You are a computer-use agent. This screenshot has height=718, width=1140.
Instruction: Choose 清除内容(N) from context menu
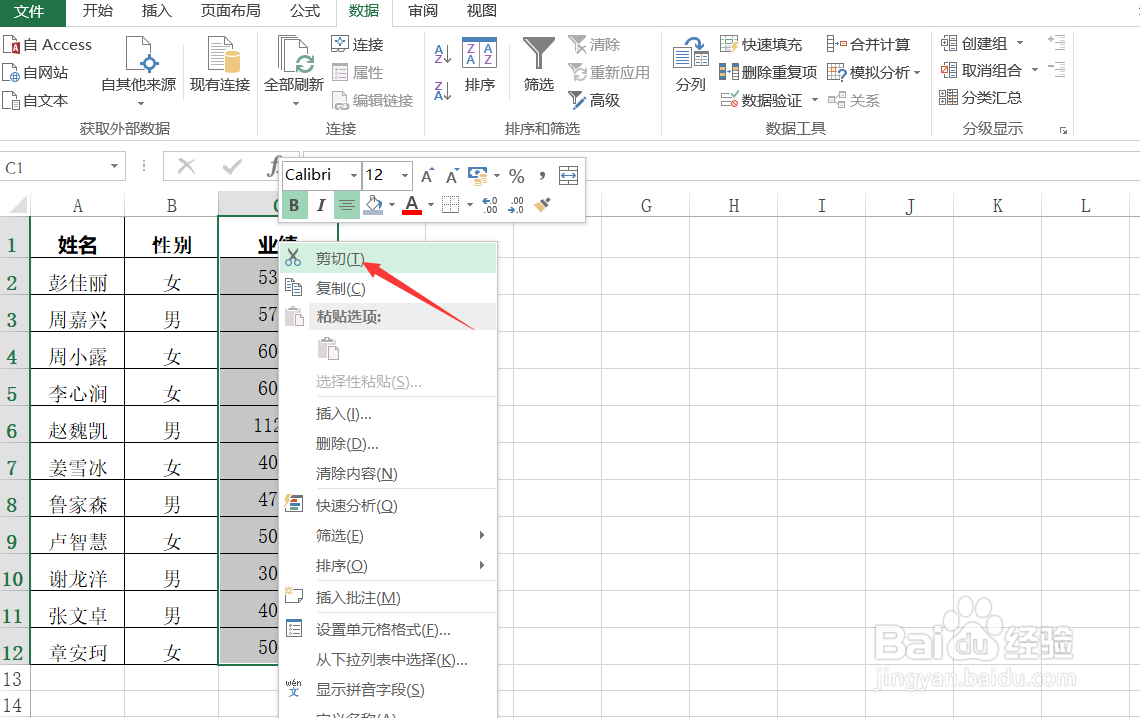388,474
